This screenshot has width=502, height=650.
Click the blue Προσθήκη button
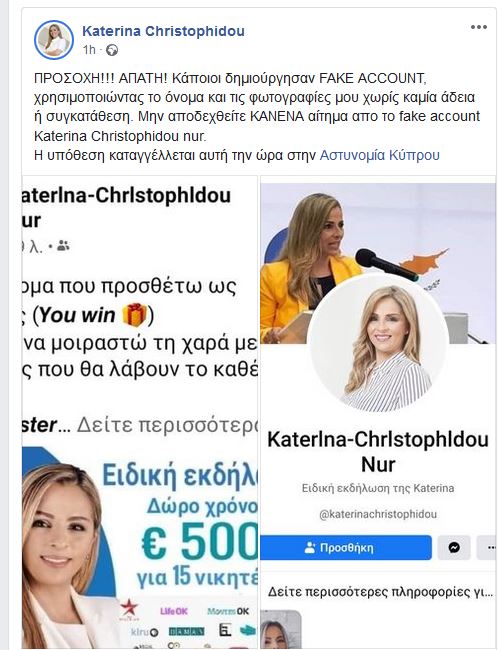[x=346, y=548]
